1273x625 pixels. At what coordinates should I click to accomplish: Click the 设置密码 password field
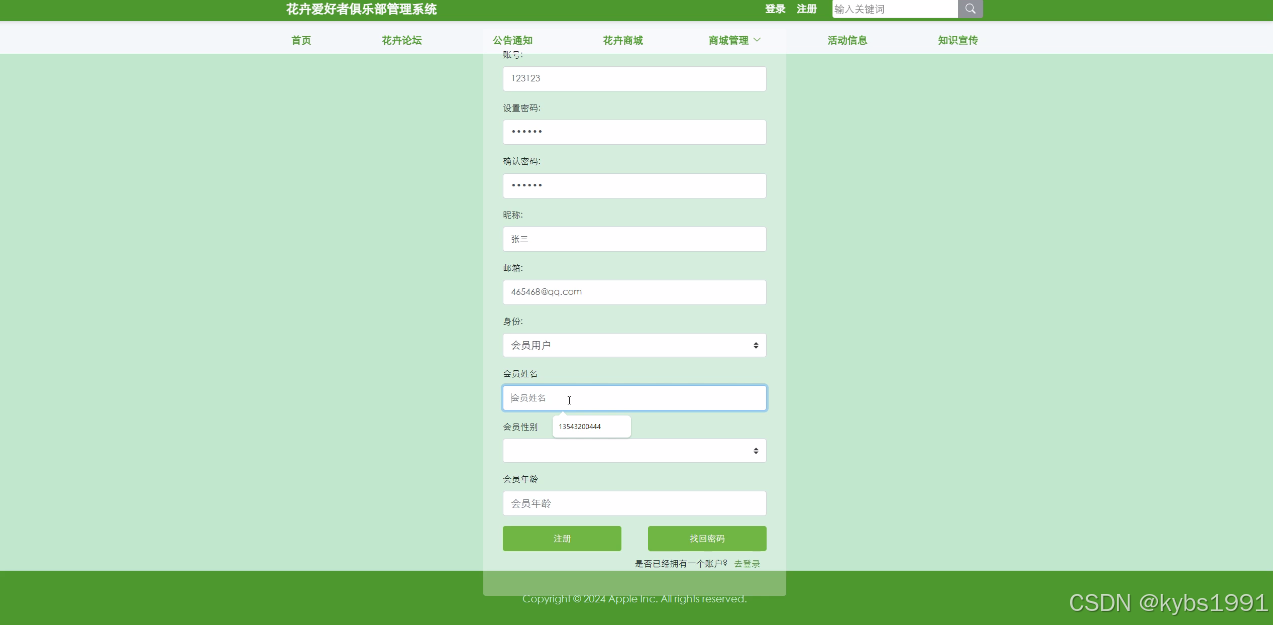(634, 132)
